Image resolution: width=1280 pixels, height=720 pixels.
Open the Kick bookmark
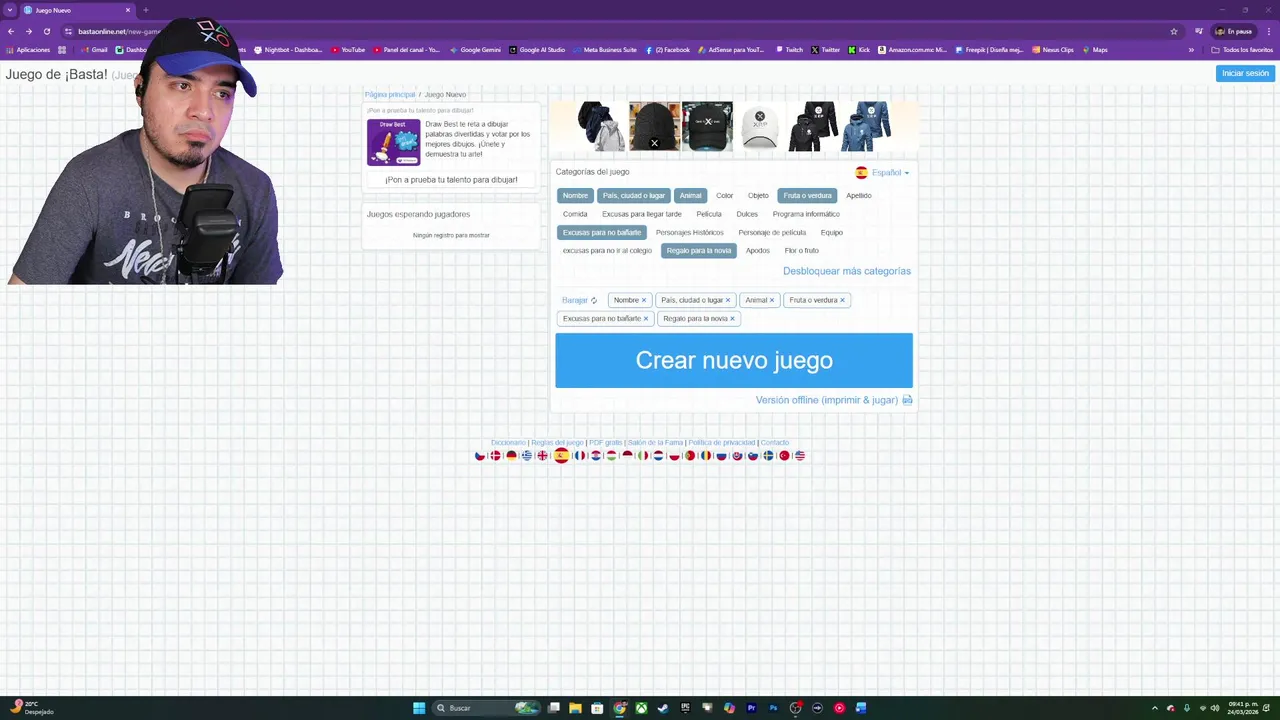coord(859,50)
